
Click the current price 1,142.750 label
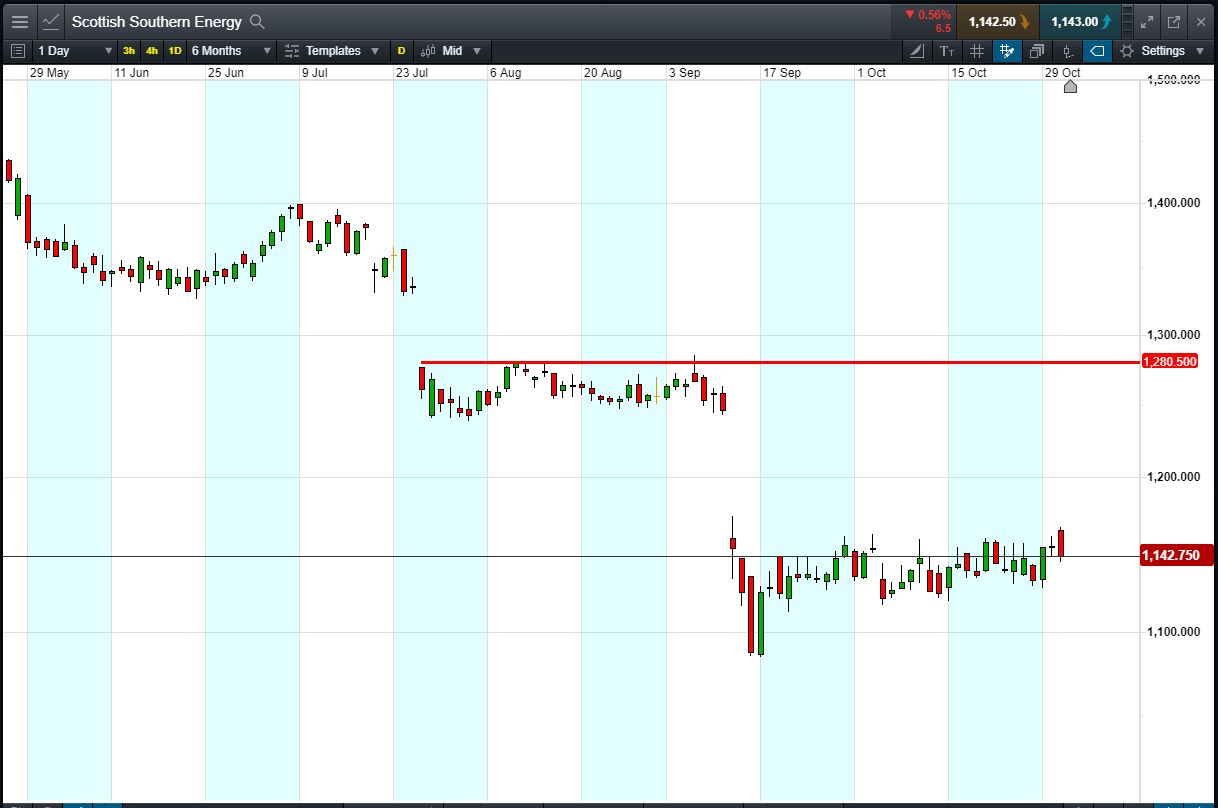pyautogui.click(x=1176, y=556)
